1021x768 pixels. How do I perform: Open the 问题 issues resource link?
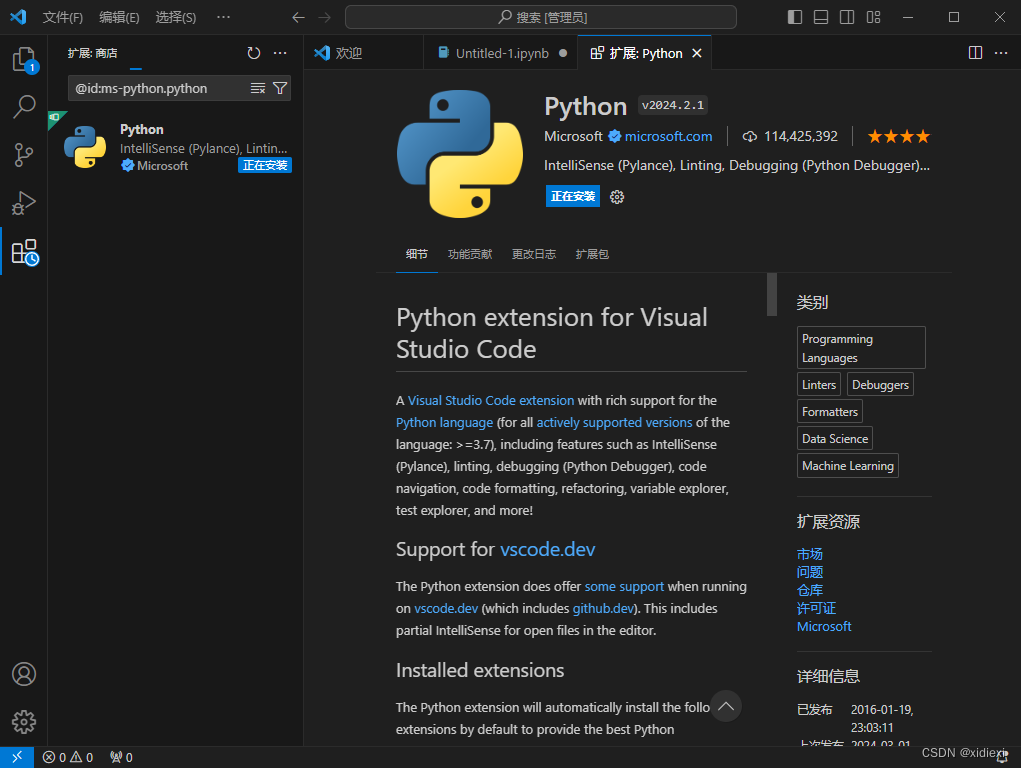[x=810, y=572]
